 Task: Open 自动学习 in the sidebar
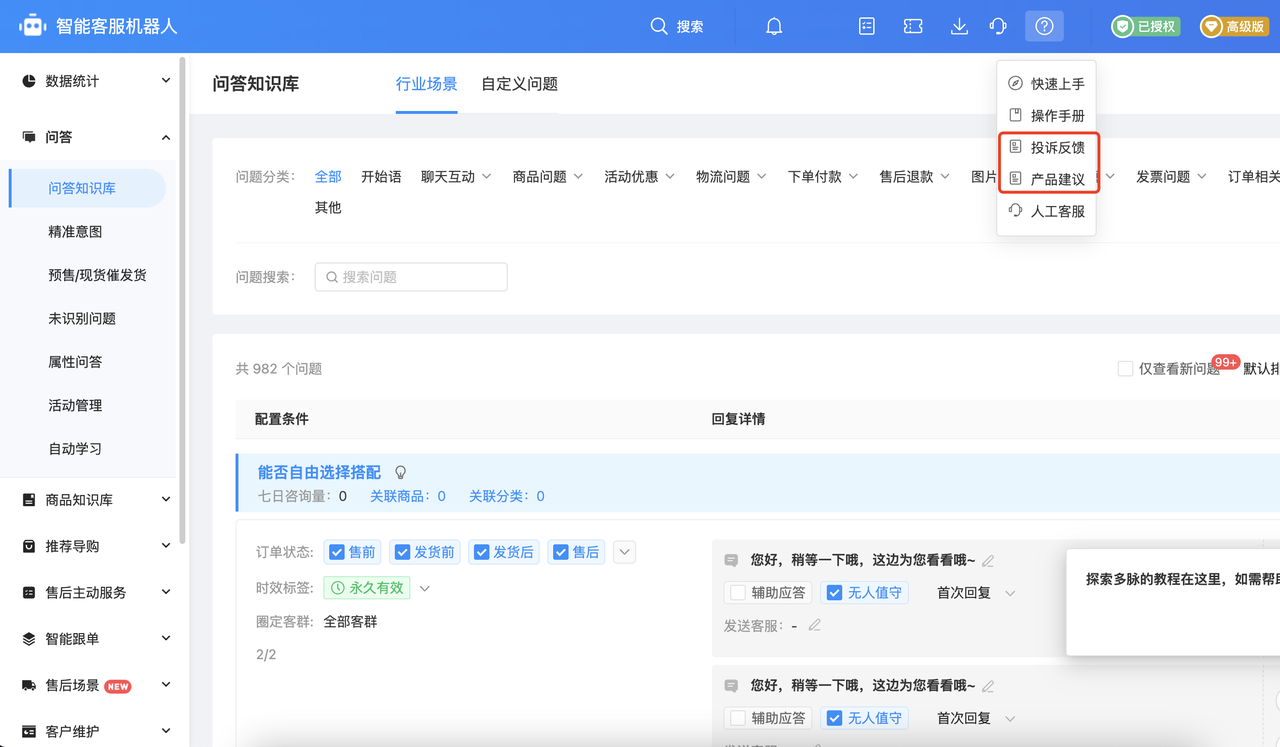pos(75,449)
